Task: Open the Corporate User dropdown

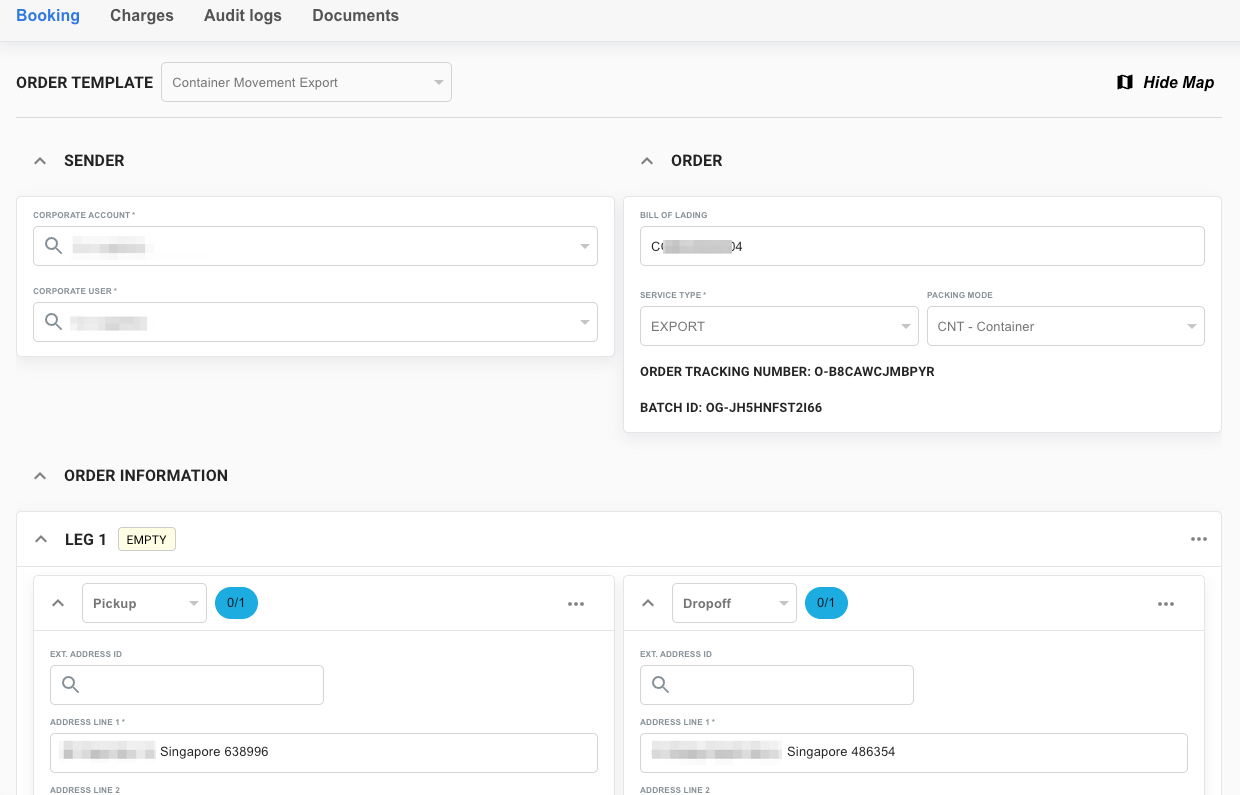Action: click(x=315, y=322)
